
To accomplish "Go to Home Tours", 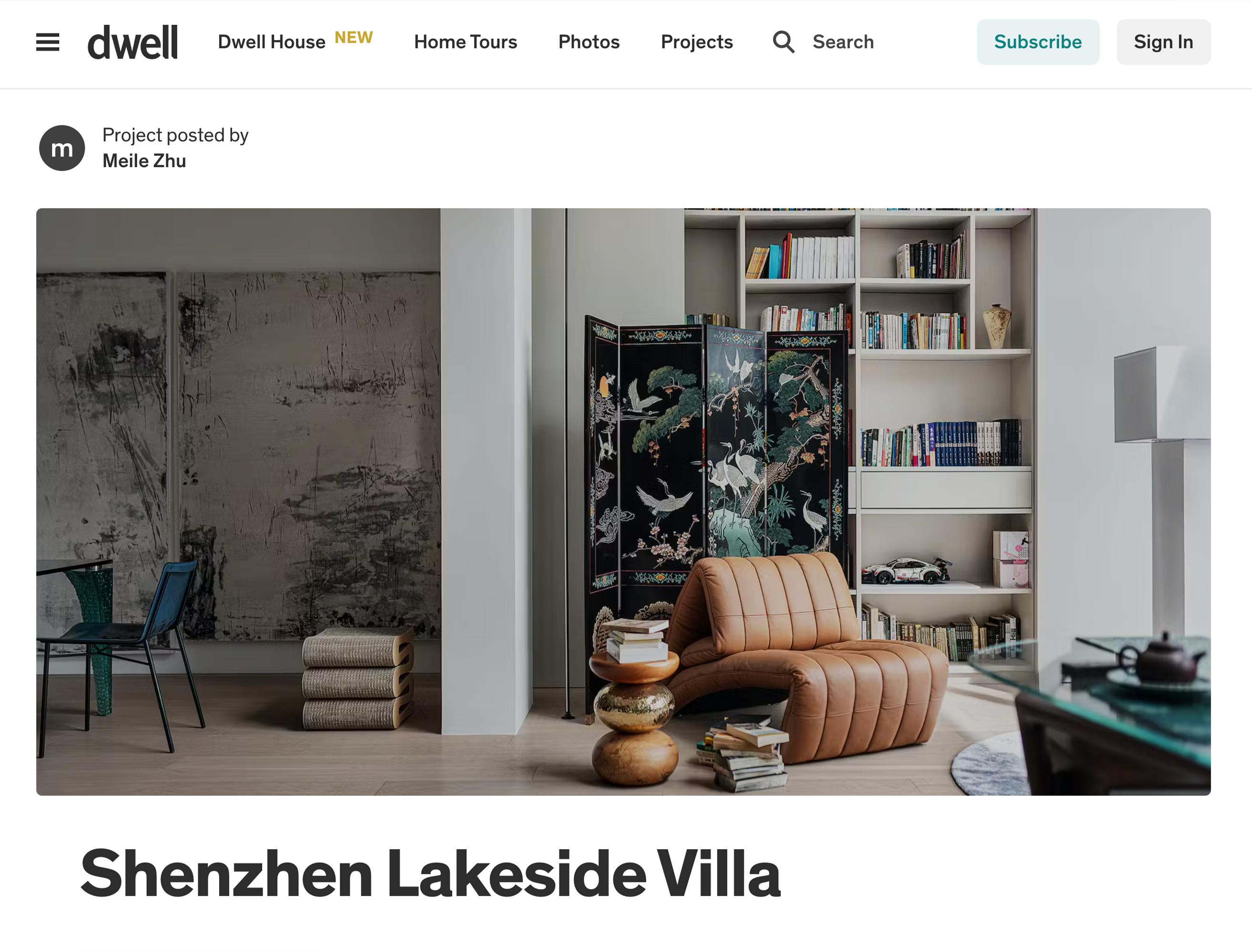I will [x=465, y=42].
